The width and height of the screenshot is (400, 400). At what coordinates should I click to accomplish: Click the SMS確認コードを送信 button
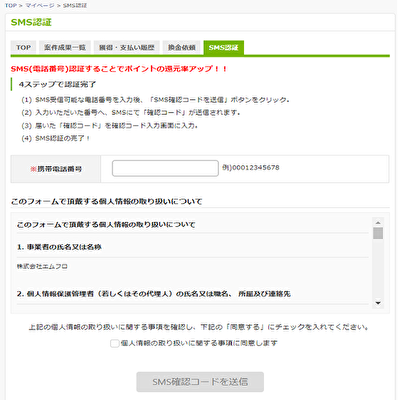[200, 382]
